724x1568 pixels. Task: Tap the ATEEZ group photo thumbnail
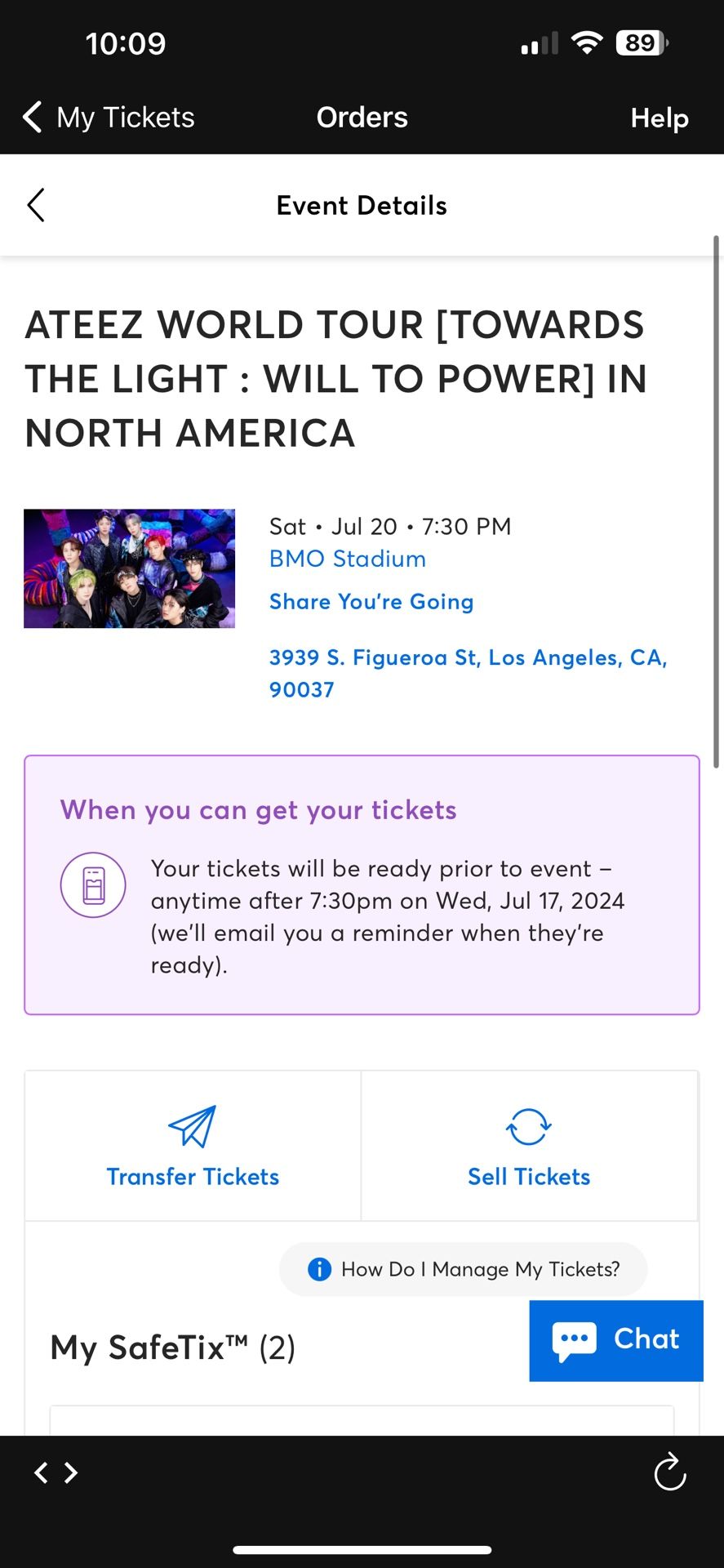click(x=129, y=568)
